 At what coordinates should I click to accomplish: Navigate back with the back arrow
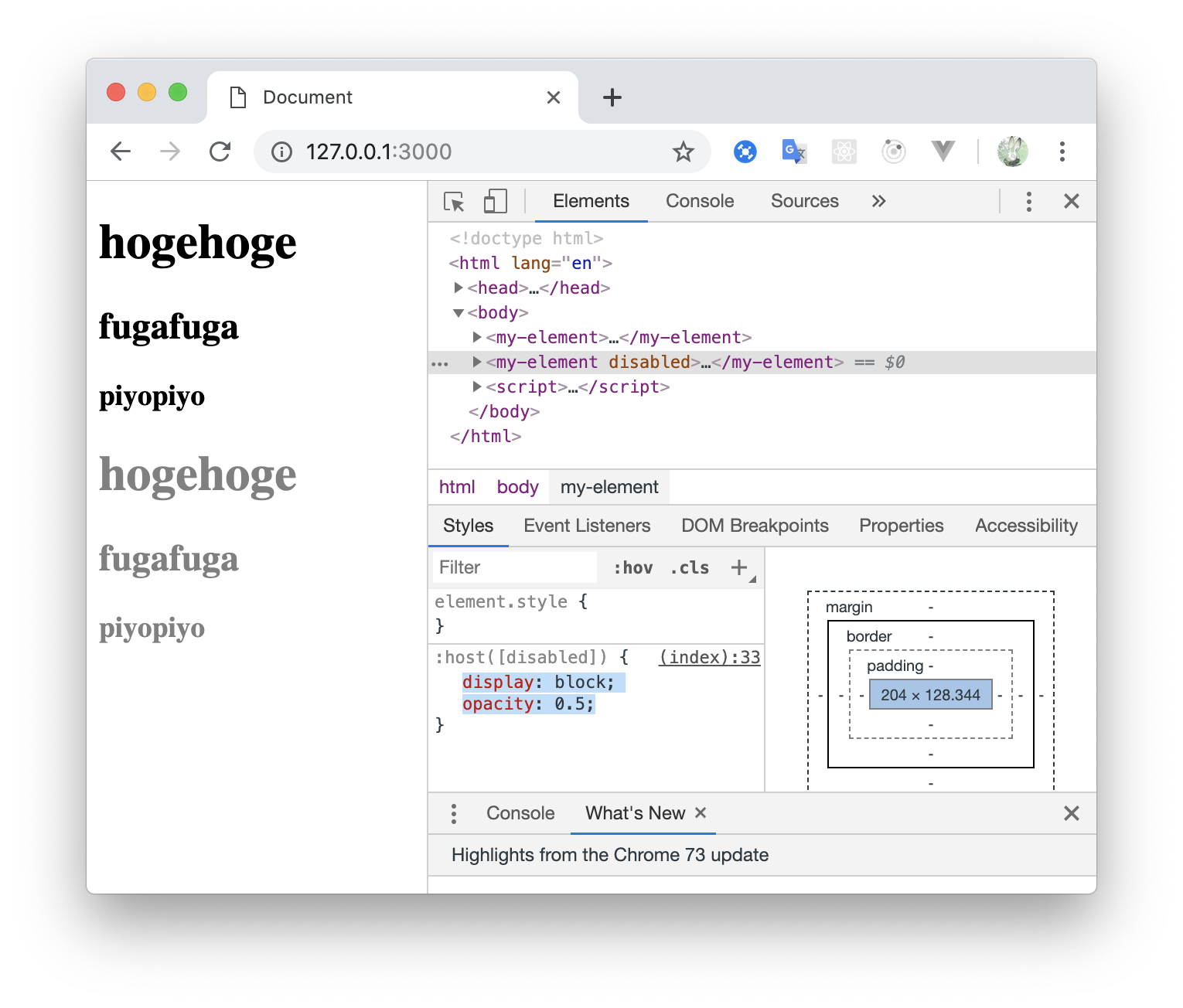click(x=121, y=152)
